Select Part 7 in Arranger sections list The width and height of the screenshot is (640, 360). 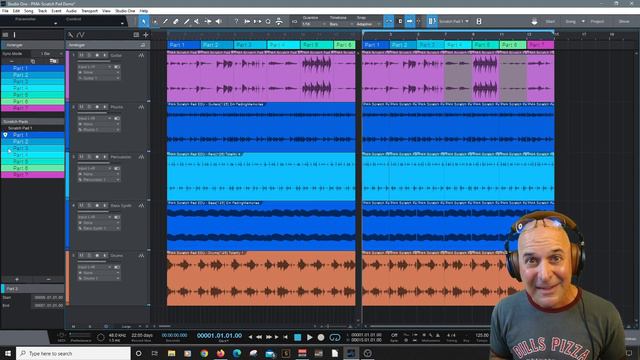[33, 108]
